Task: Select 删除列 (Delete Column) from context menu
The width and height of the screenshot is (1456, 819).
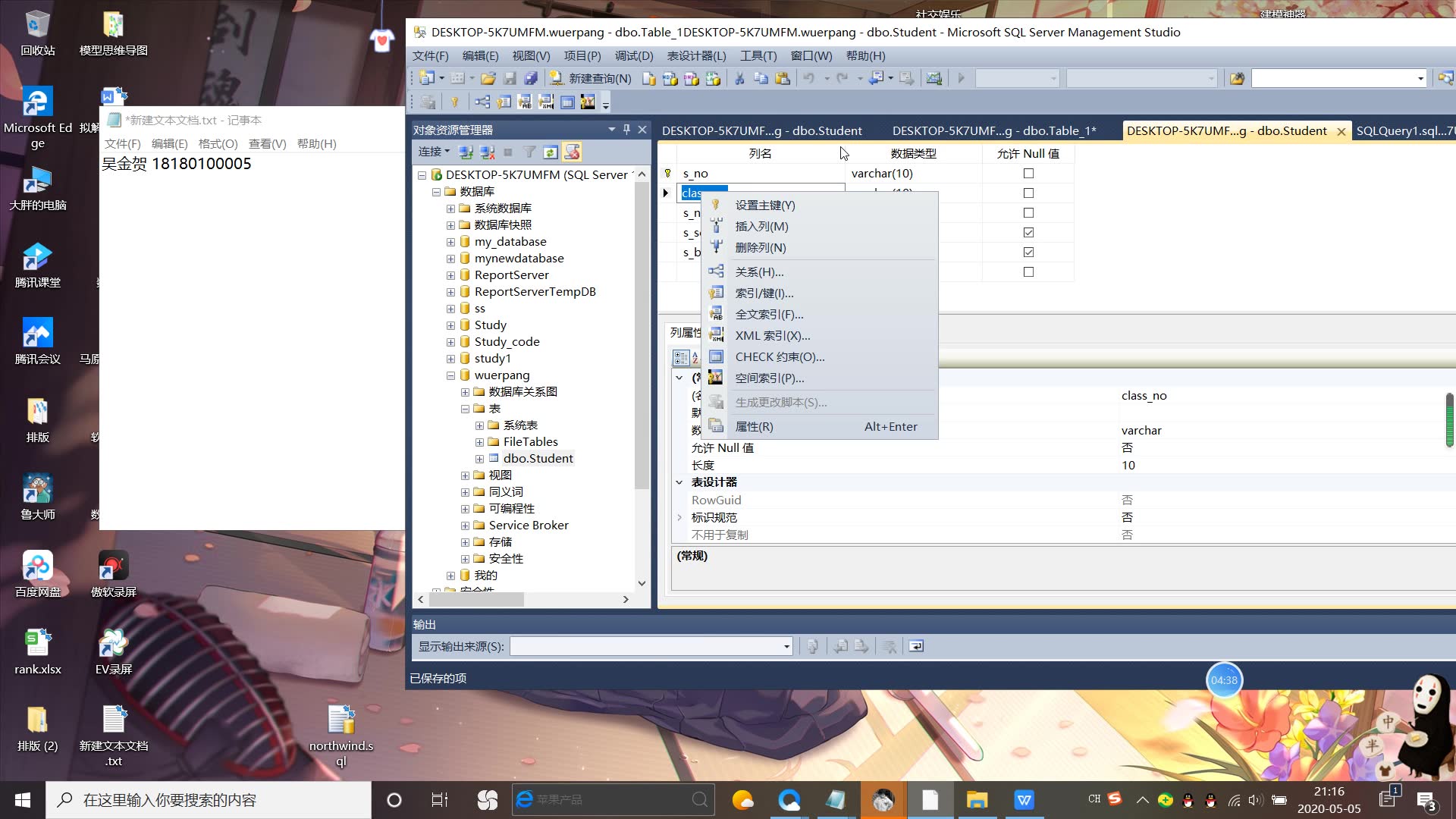Action: 761,247
